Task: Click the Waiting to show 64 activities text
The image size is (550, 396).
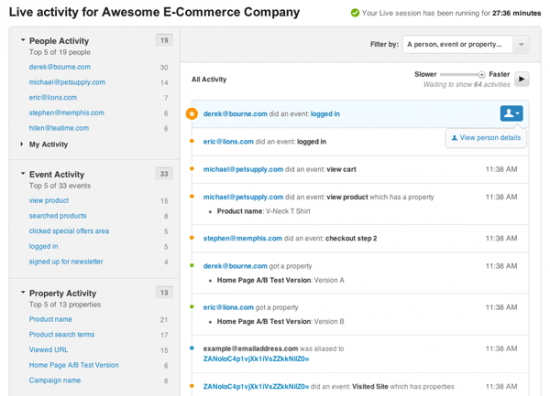Action: pos(467,85)
